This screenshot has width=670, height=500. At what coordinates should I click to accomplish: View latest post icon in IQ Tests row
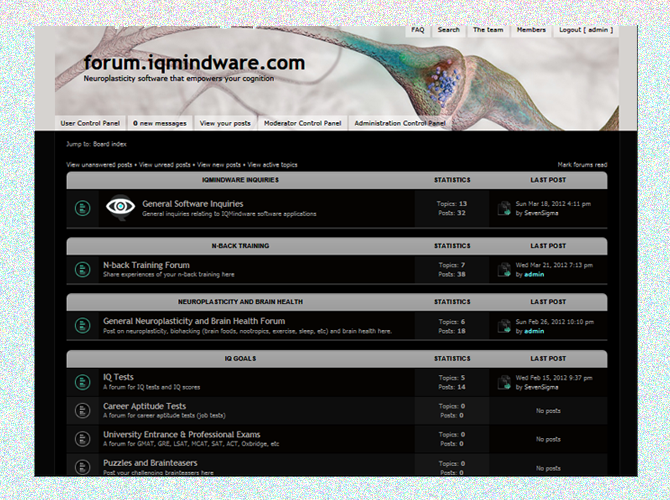click(505, 382)
